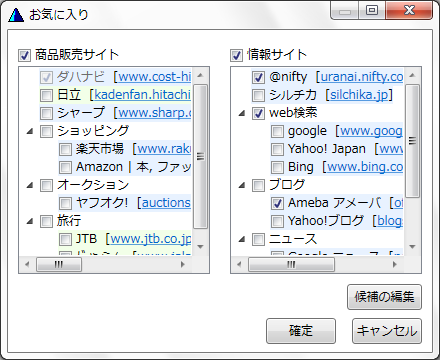
Task: Open the www.bing.co link
Action: click(365, 167)
